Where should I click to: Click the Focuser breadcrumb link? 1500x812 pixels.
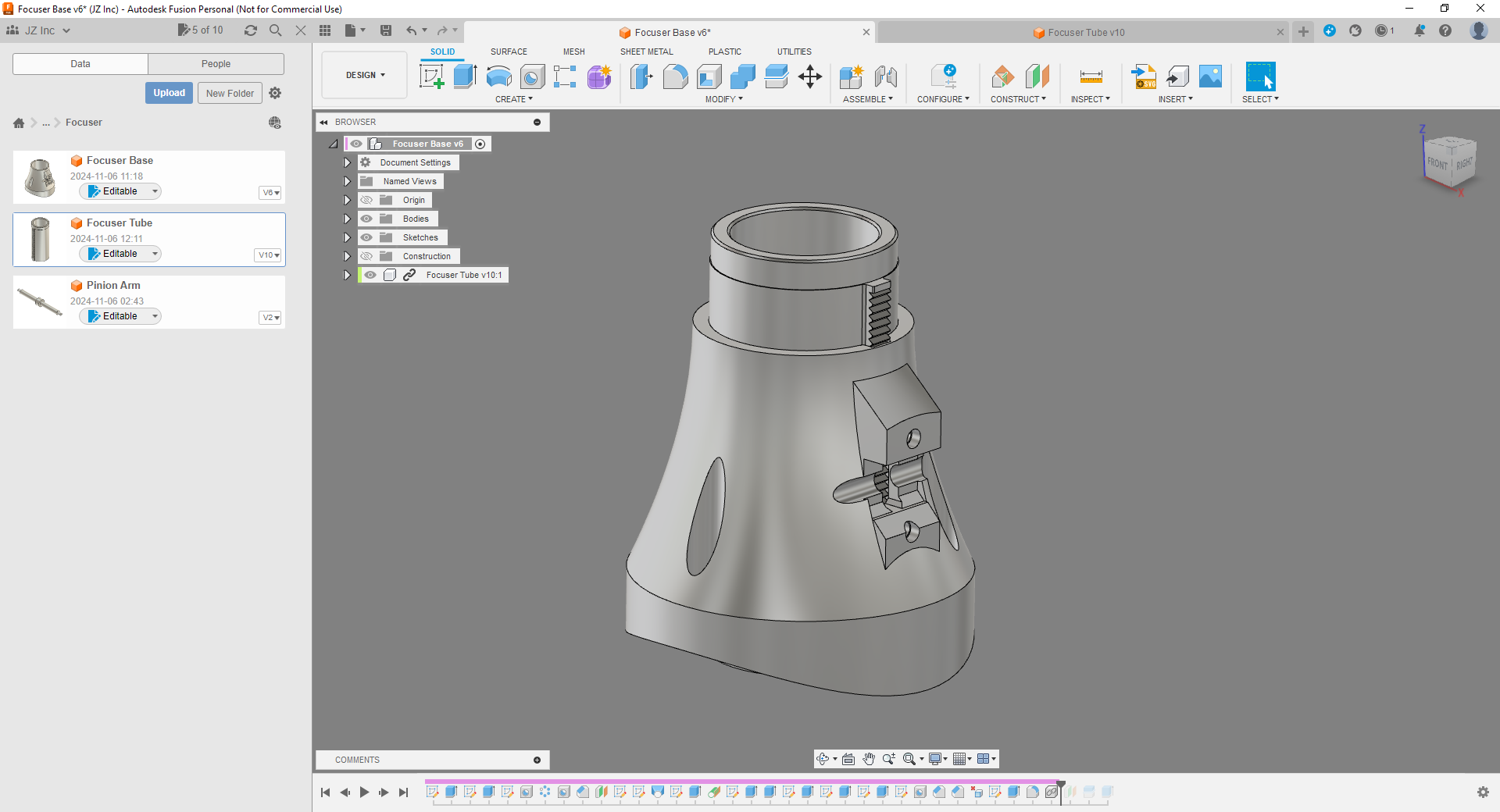(84, 123)
